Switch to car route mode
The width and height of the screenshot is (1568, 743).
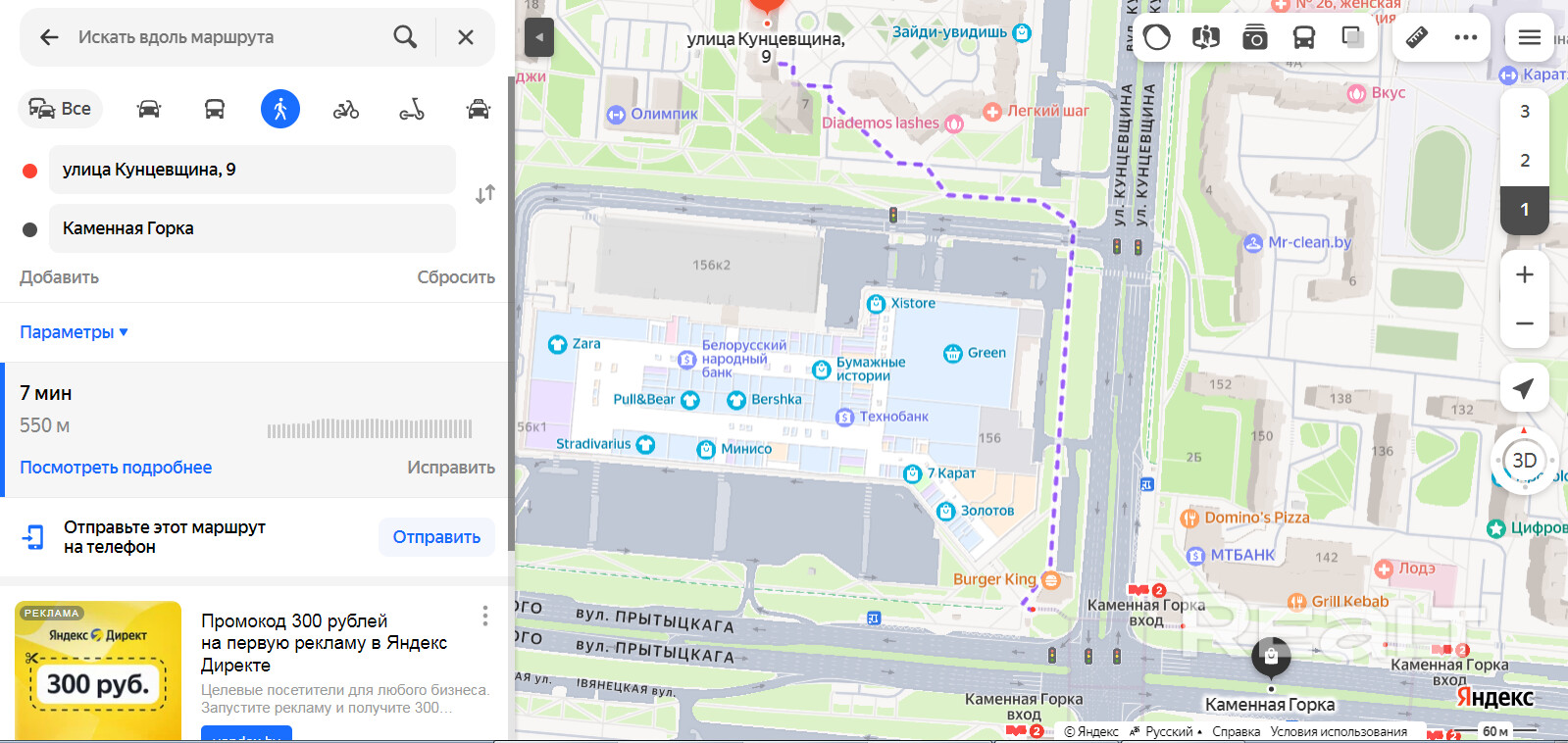coord(149,109)
